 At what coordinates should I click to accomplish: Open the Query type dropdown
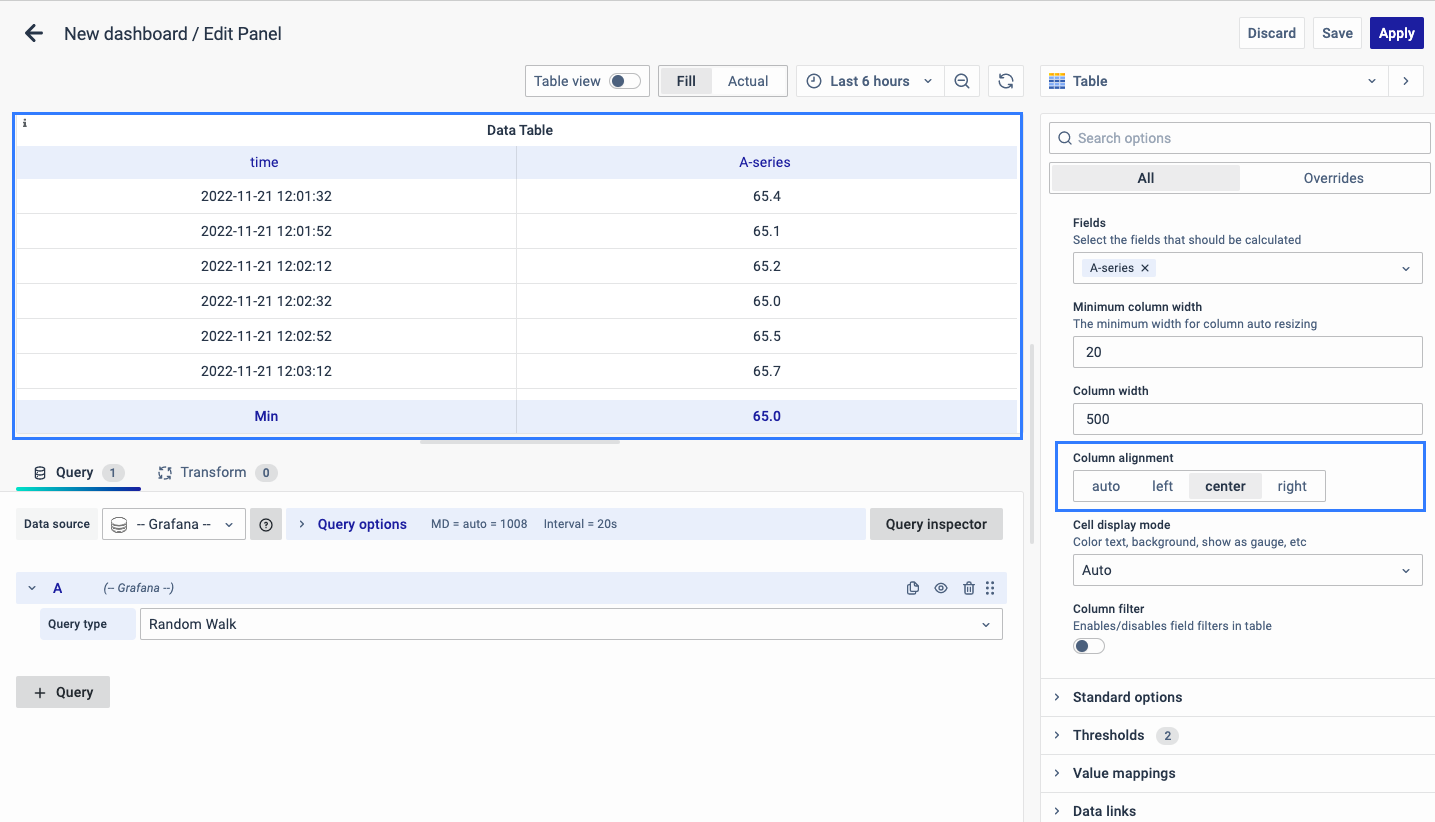click(570, 624)
